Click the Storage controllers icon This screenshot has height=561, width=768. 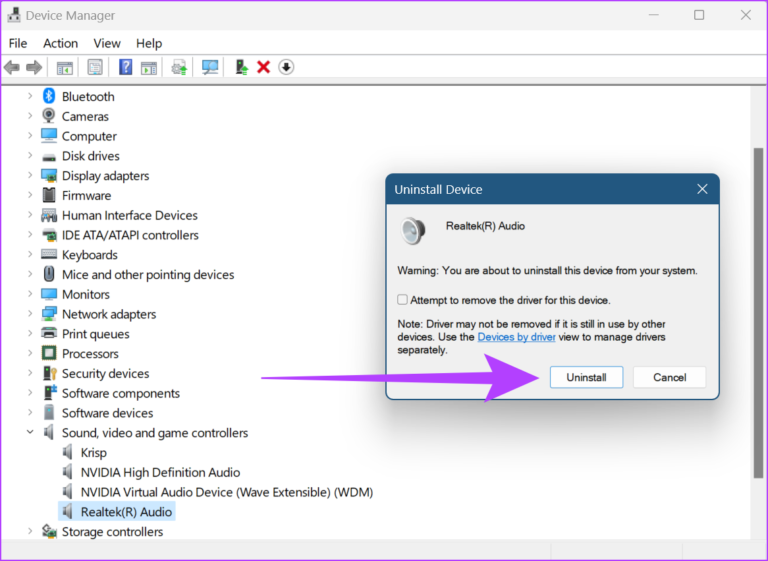click(x=48, y=531)
